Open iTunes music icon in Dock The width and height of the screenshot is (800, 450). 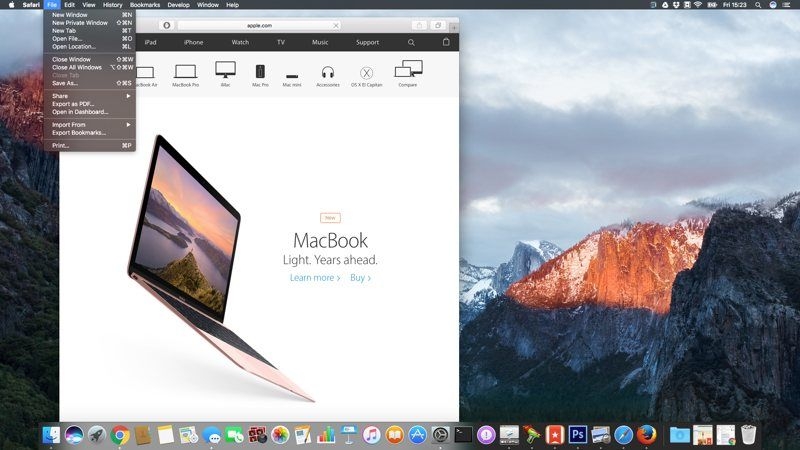click(372, 435)
